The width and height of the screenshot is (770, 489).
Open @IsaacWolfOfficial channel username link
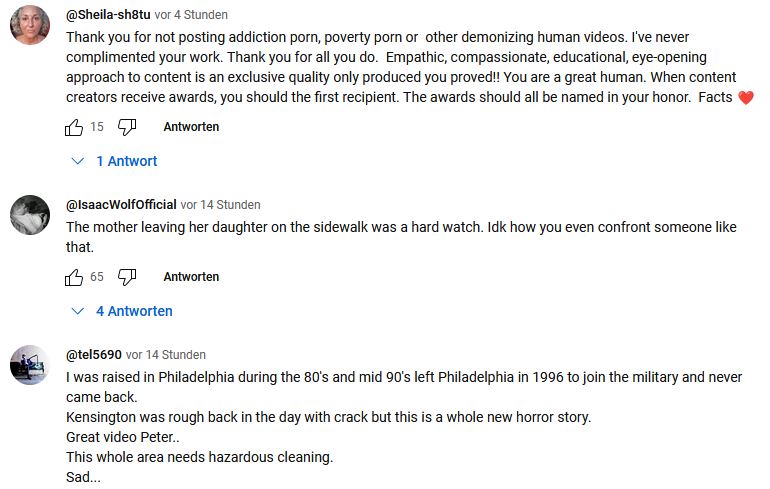pos(121,204)
